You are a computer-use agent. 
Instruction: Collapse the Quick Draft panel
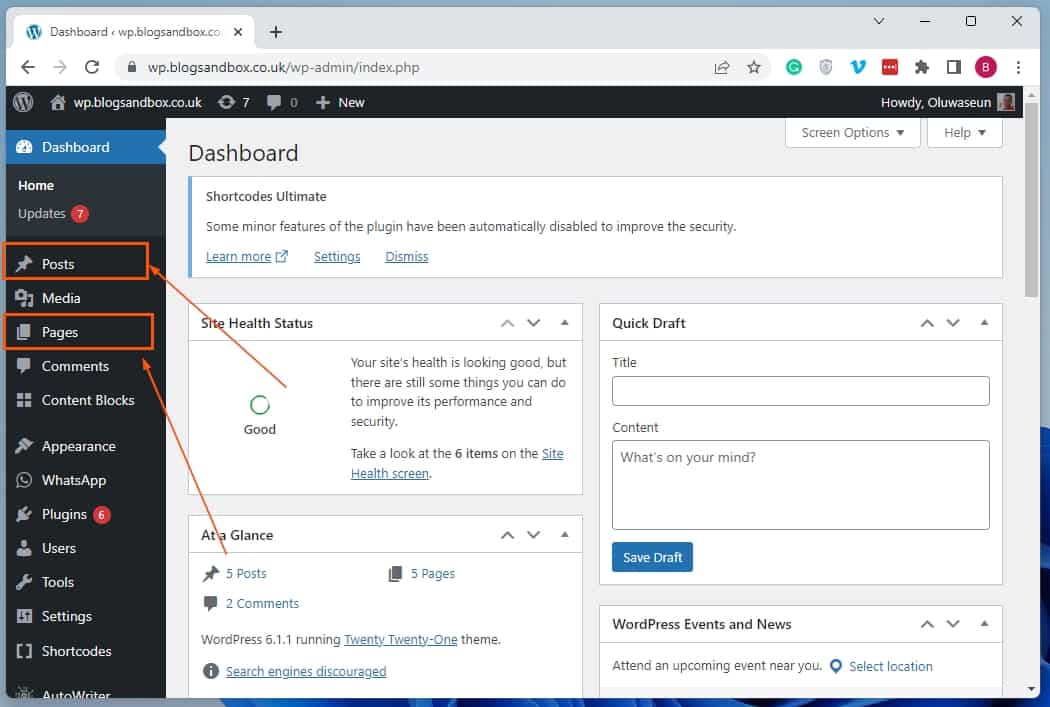pyautogui.click(x=984, y=323)
